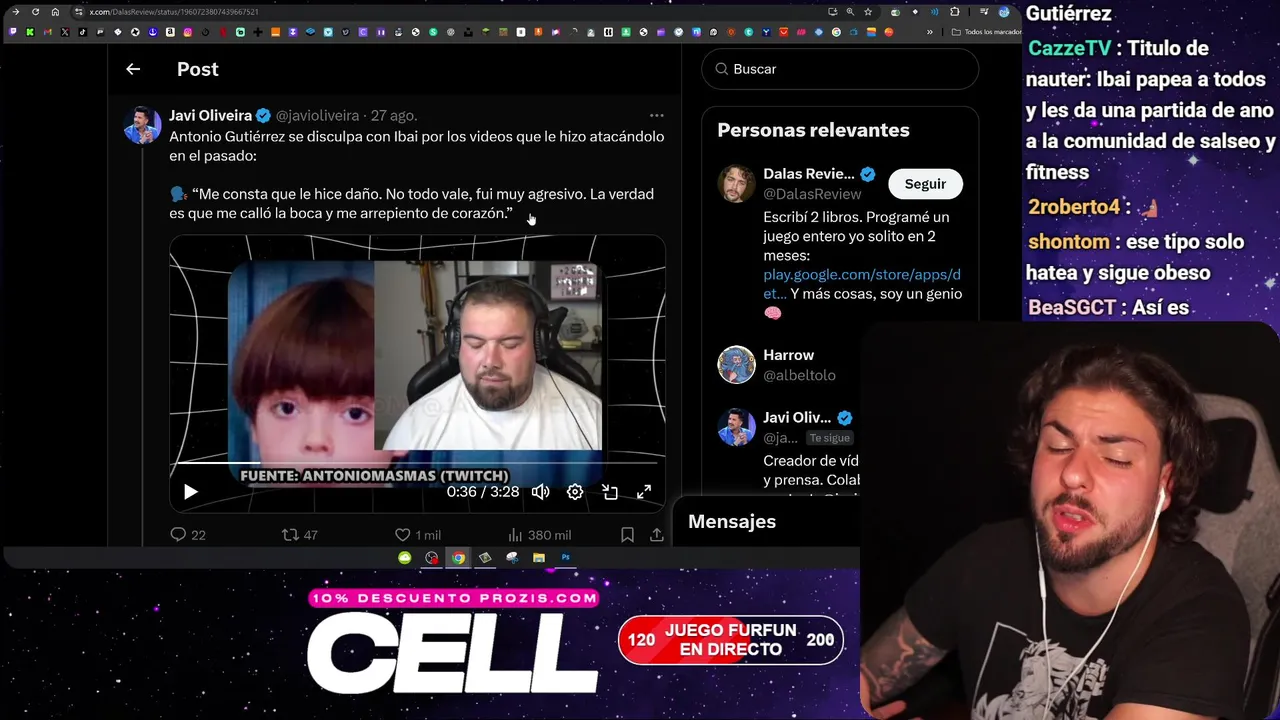Go back using the Post header arrow
Screen dimensions: 1280x720
point(133,69)
